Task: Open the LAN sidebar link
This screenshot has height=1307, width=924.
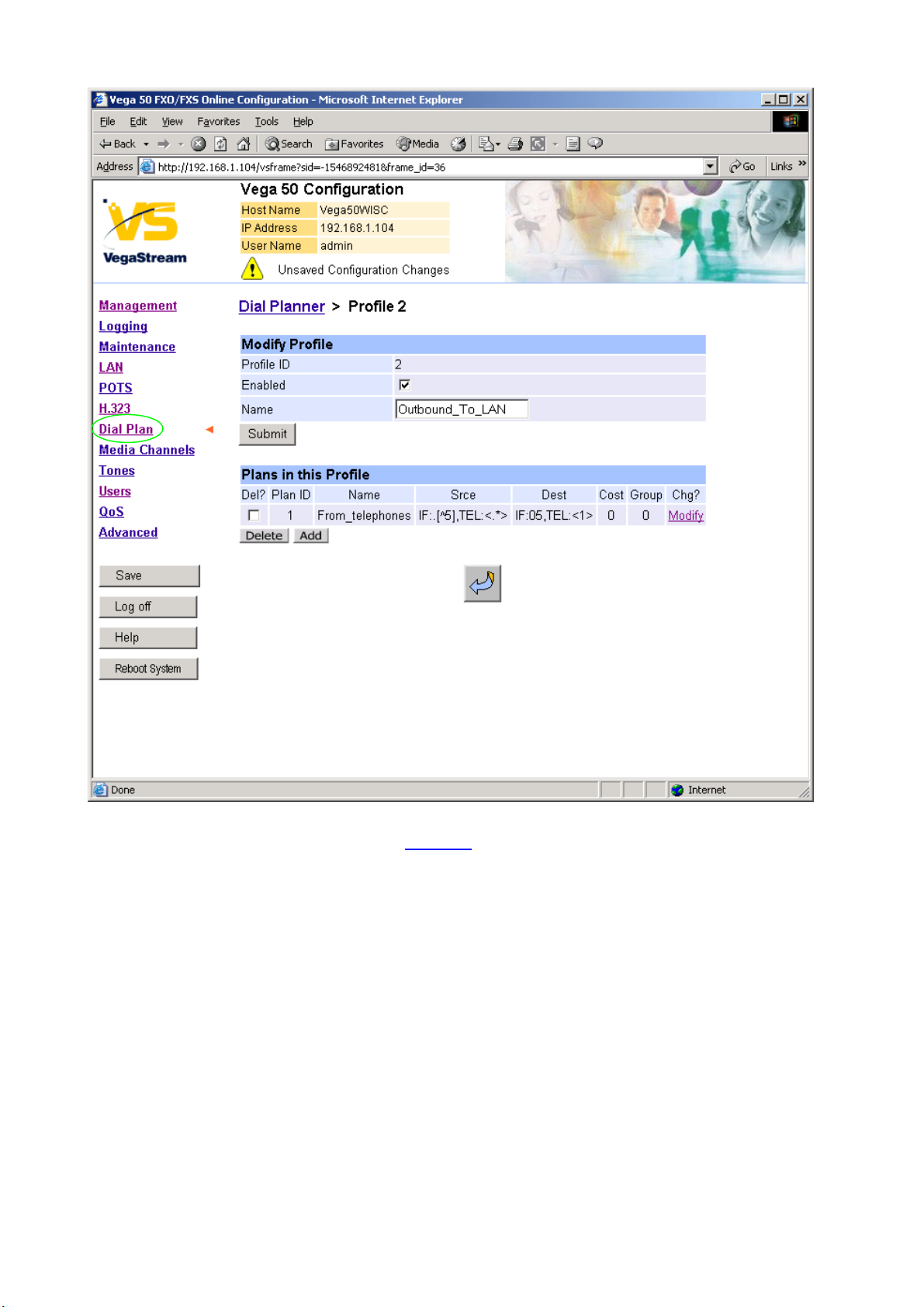Action: click(x=111, y=368)
